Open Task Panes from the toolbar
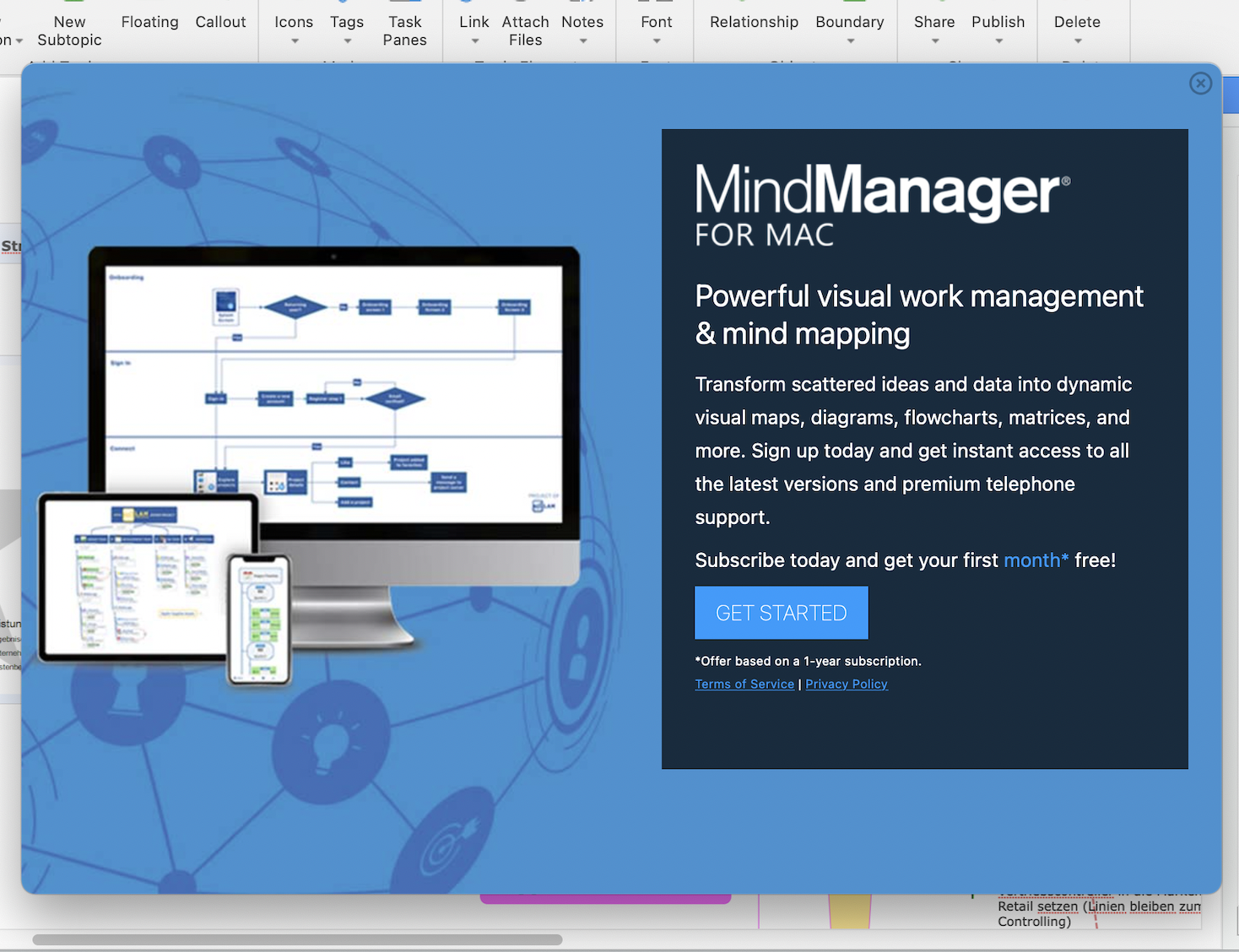The image size is (1239, 952). point(404,30)
